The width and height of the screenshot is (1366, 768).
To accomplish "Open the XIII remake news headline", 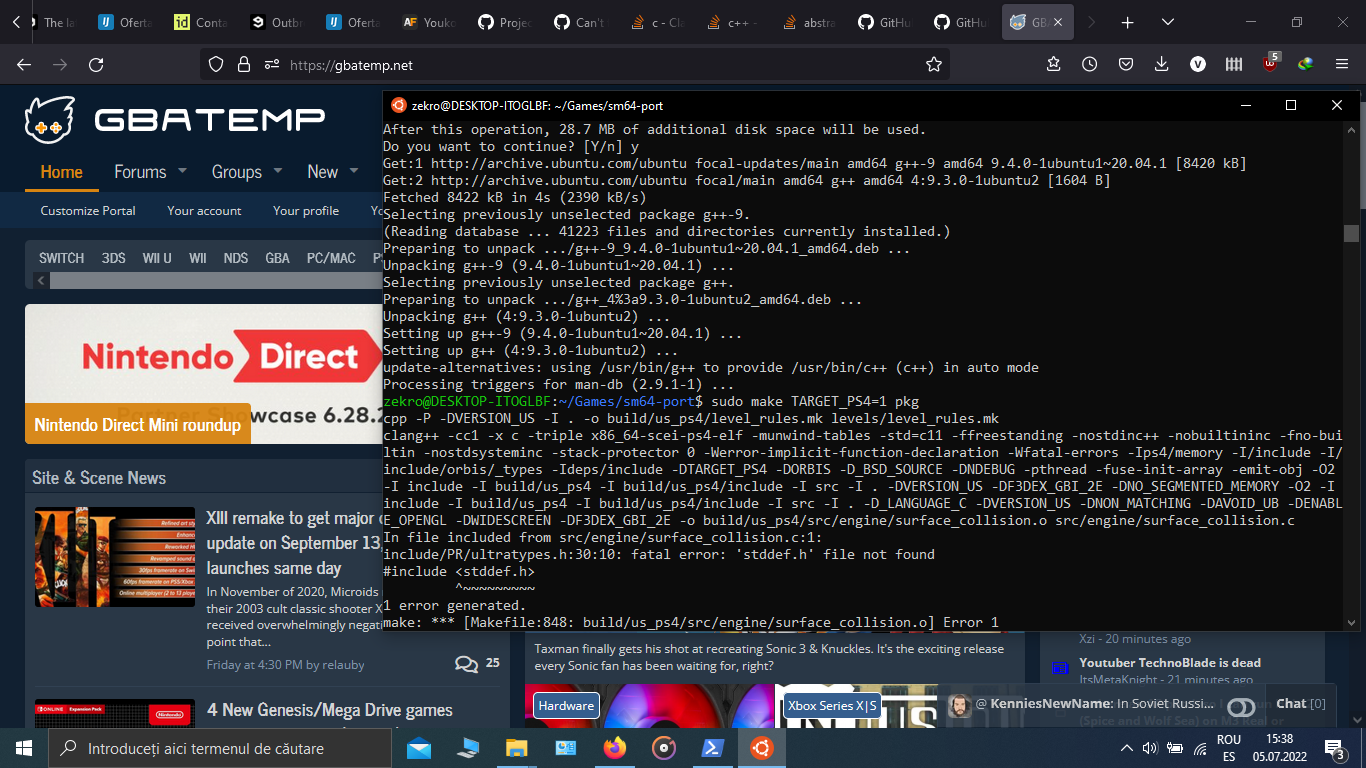I will coord(294,543).
